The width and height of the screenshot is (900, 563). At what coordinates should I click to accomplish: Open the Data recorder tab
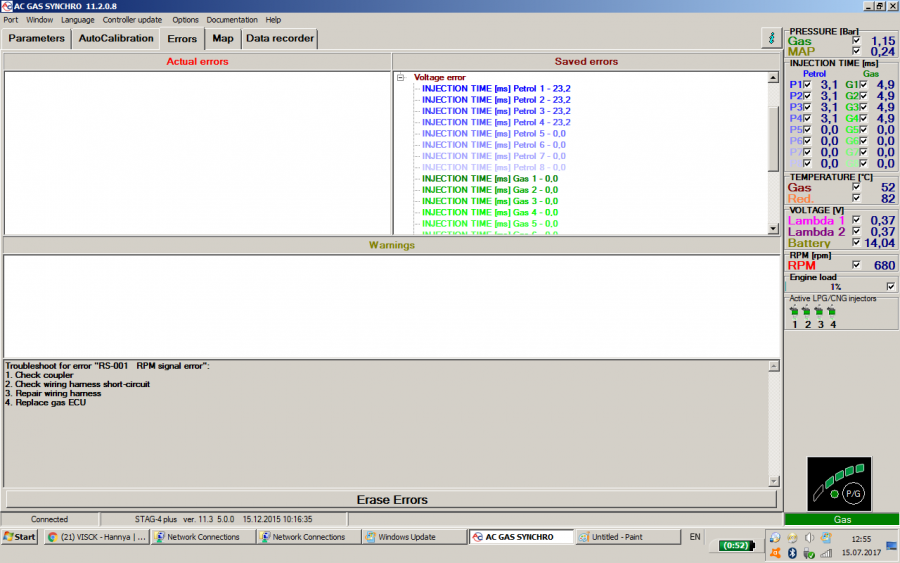coord(279,39)
